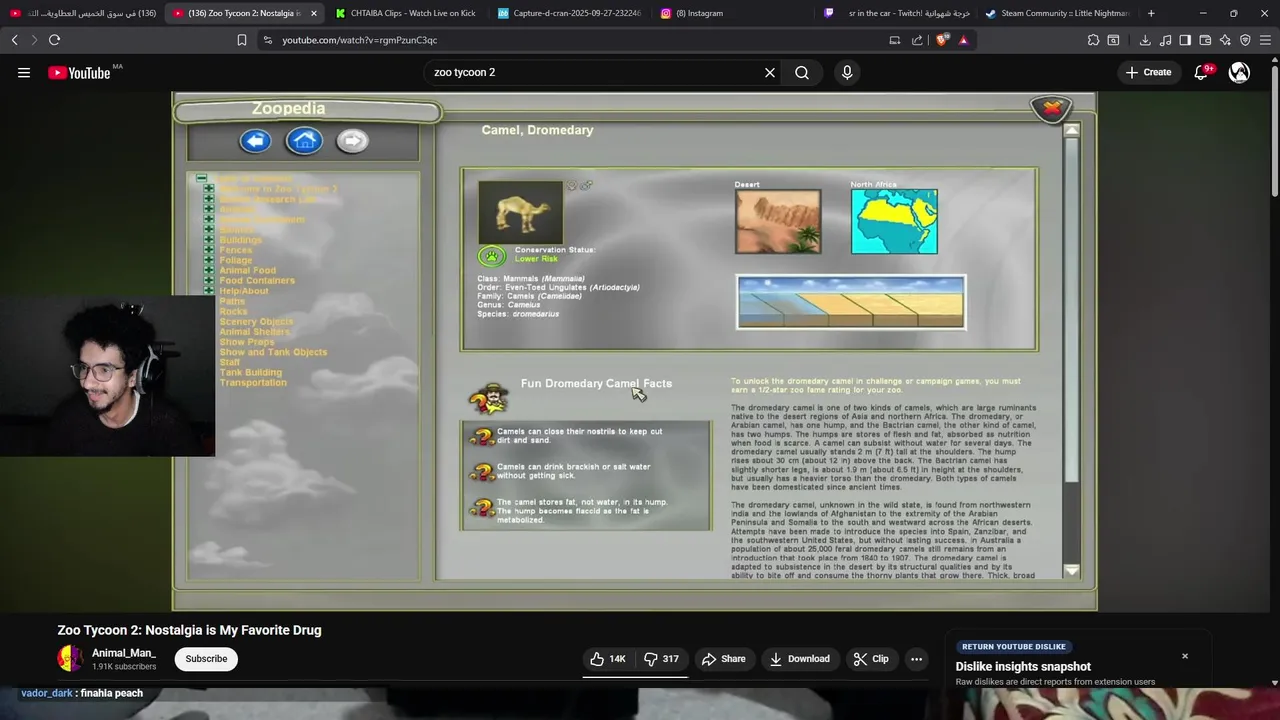Select Tank Building in the Zoopedia list
Image resolution: width=1280 pixels, height=720 pixels.
click(x=250, y=372)
